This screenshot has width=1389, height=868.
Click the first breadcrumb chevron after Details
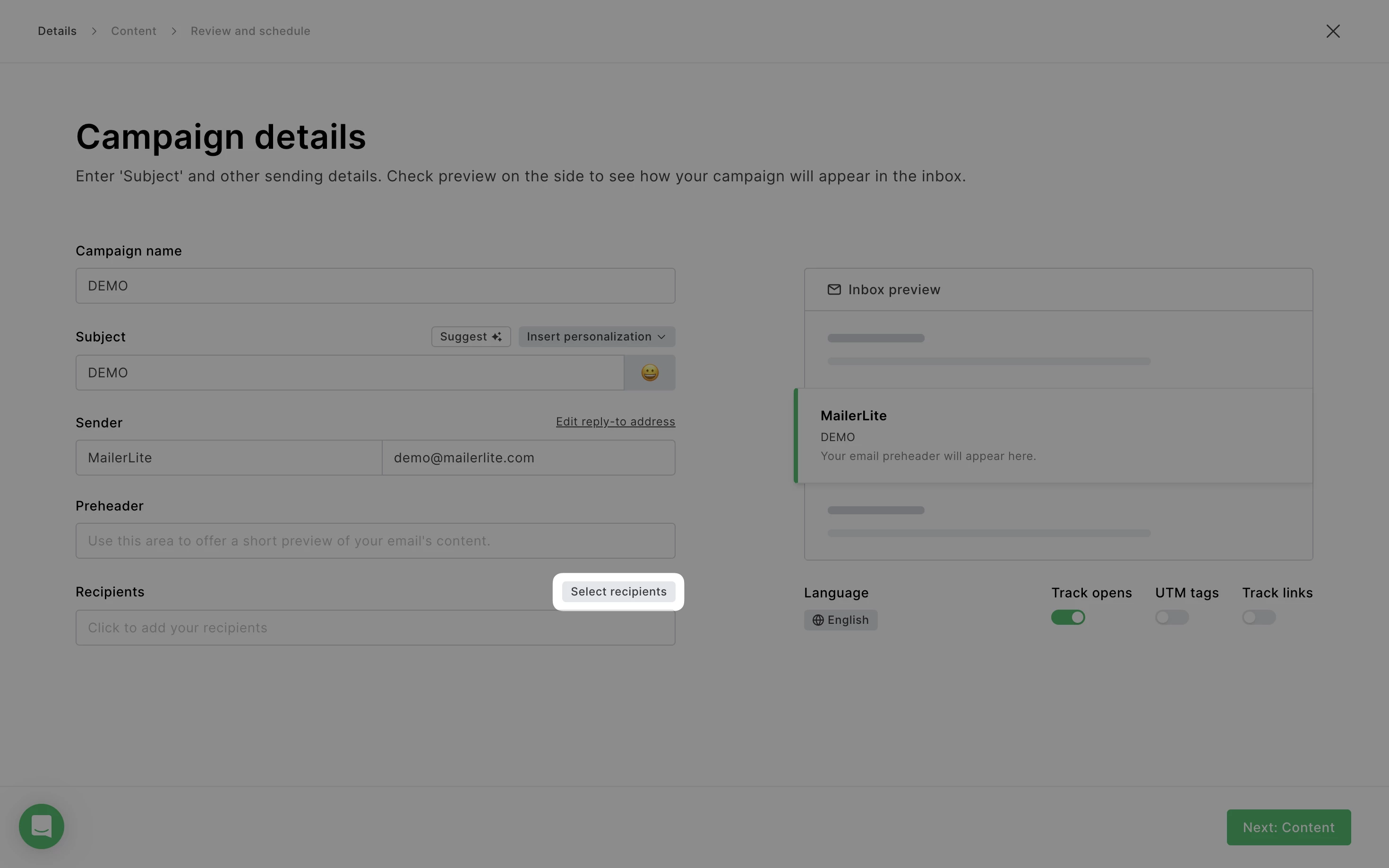tap(94, 31)
